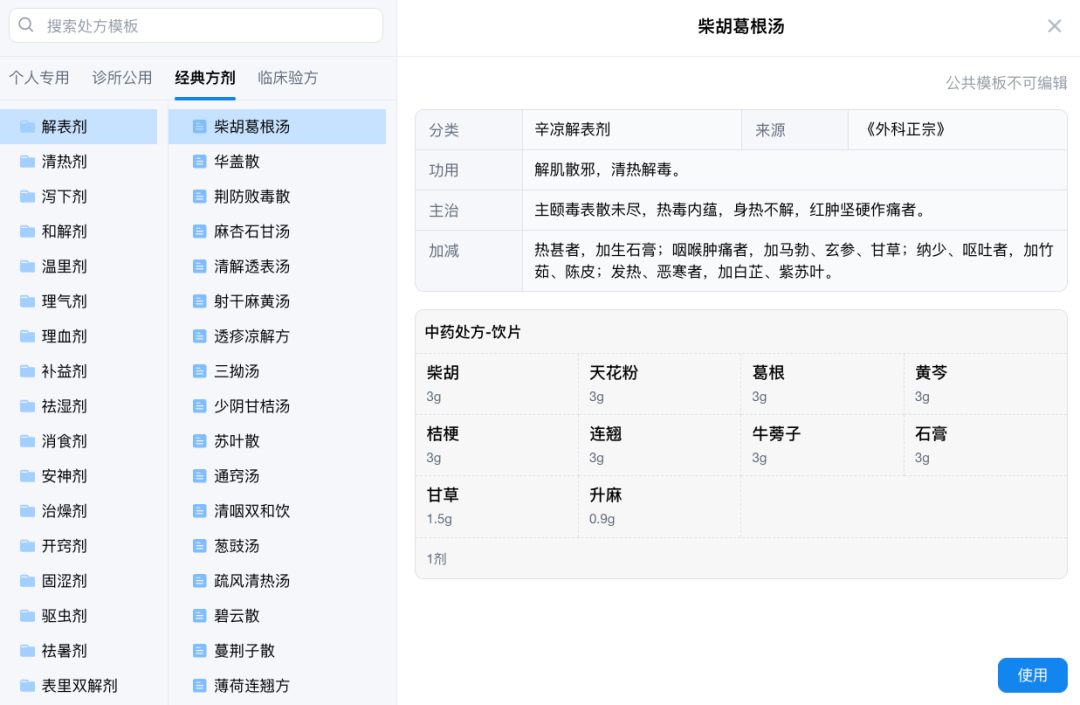Select the 荆防败毒散 formula
Viewport: 1080px width, 705px height.
252,197
